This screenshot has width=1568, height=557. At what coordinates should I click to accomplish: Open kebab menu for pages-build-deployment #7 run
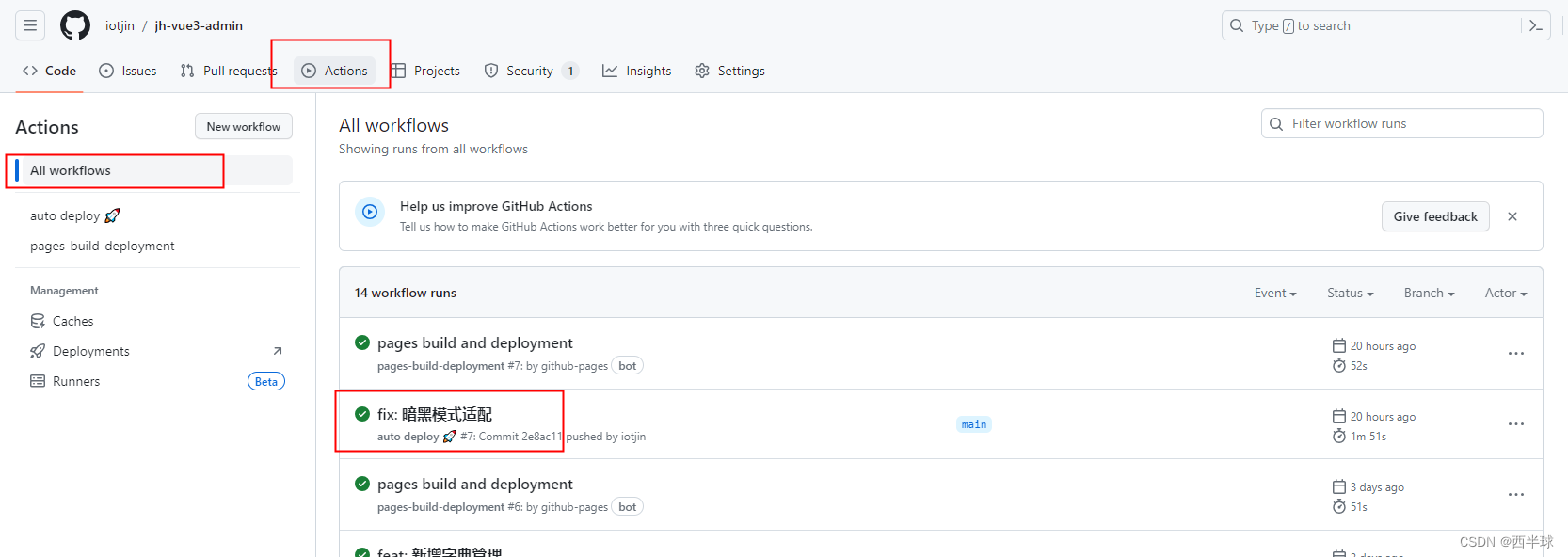[x=1516, y=354]
